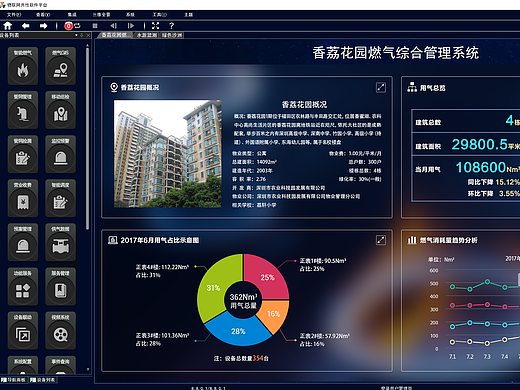Click the 用气总览 panel title icon

pos(412,87)
